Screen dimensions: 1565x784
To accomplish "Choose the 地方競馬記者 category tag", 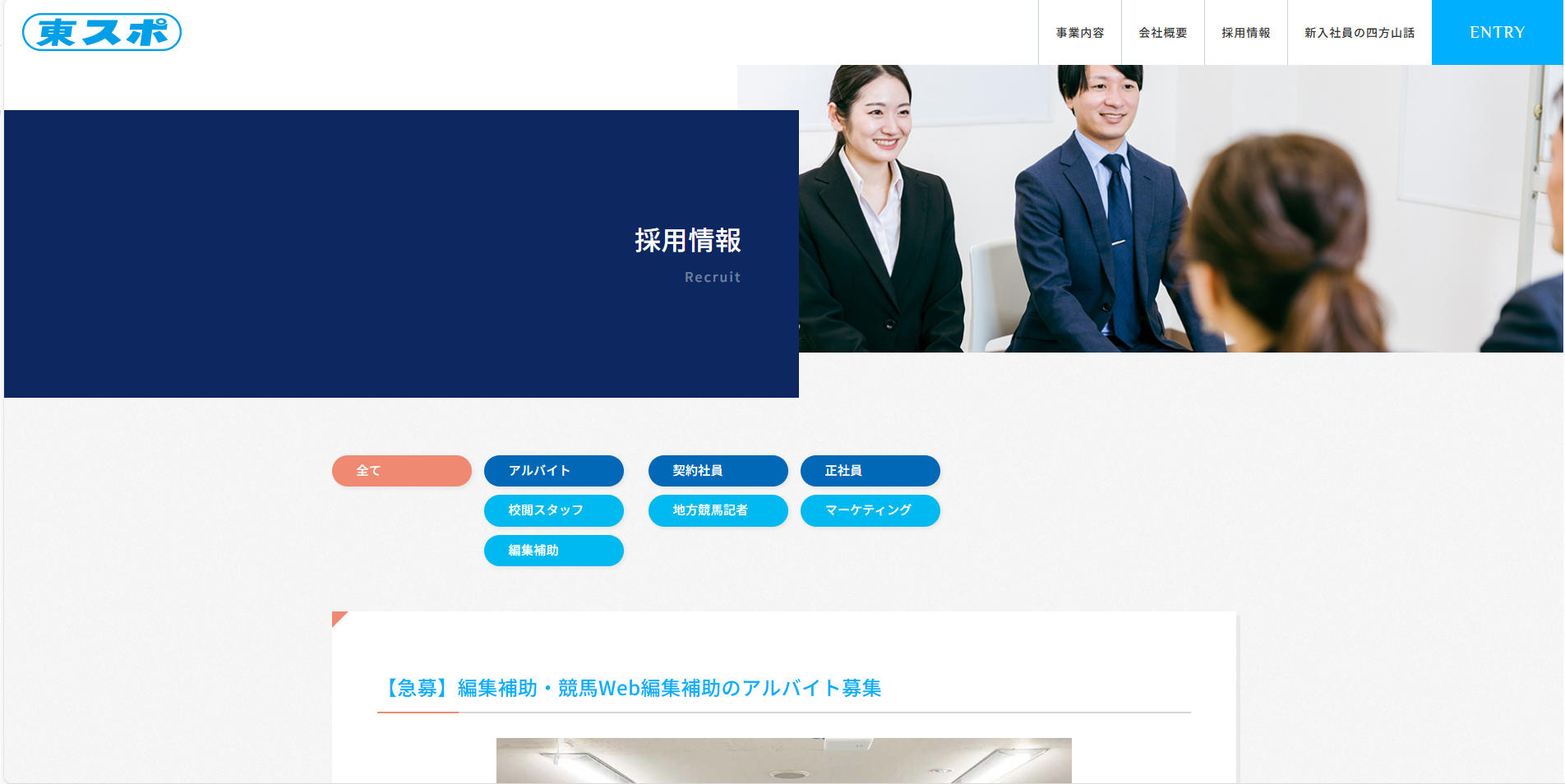I will click(718, 510).
